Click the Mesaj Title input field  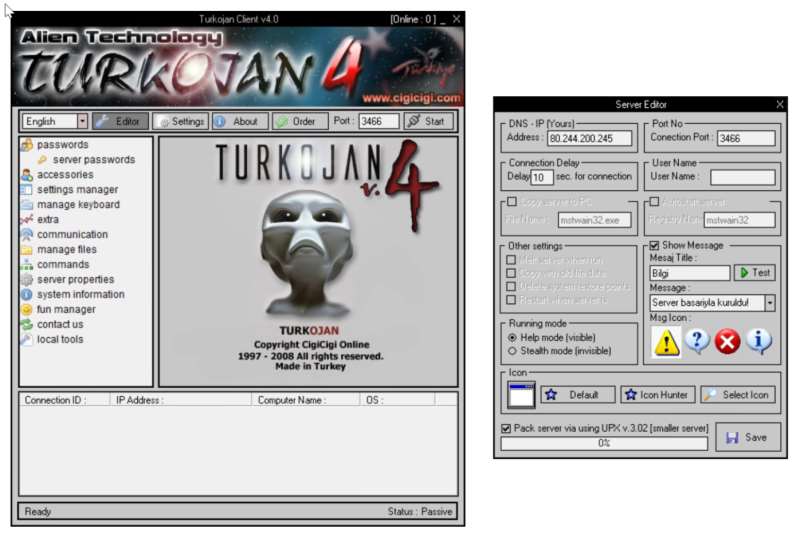(x=690, y=274)
